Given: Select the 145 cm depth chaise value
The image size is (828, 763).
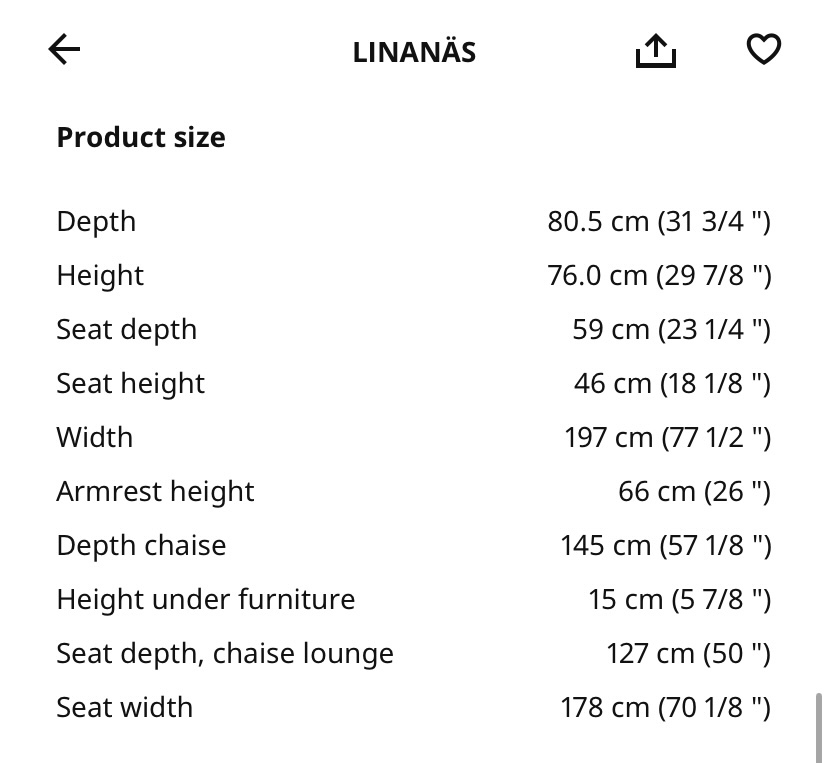Looking at the screenshot, I should click(666, 545).
